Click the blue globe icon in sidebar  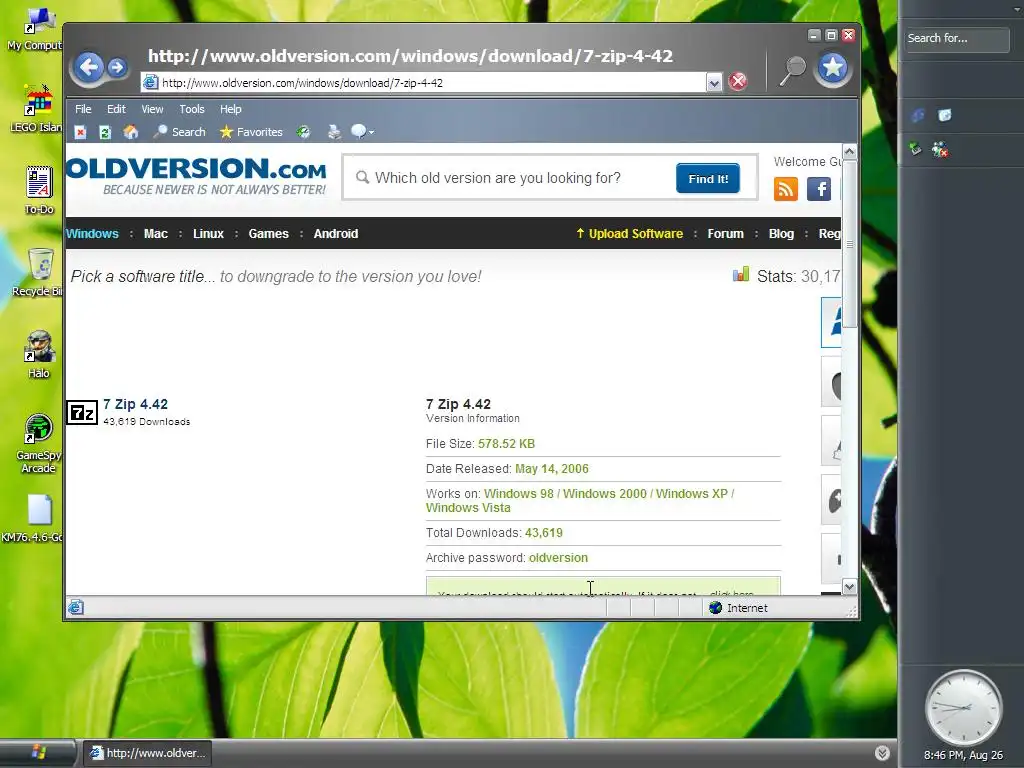coord(918,116)
